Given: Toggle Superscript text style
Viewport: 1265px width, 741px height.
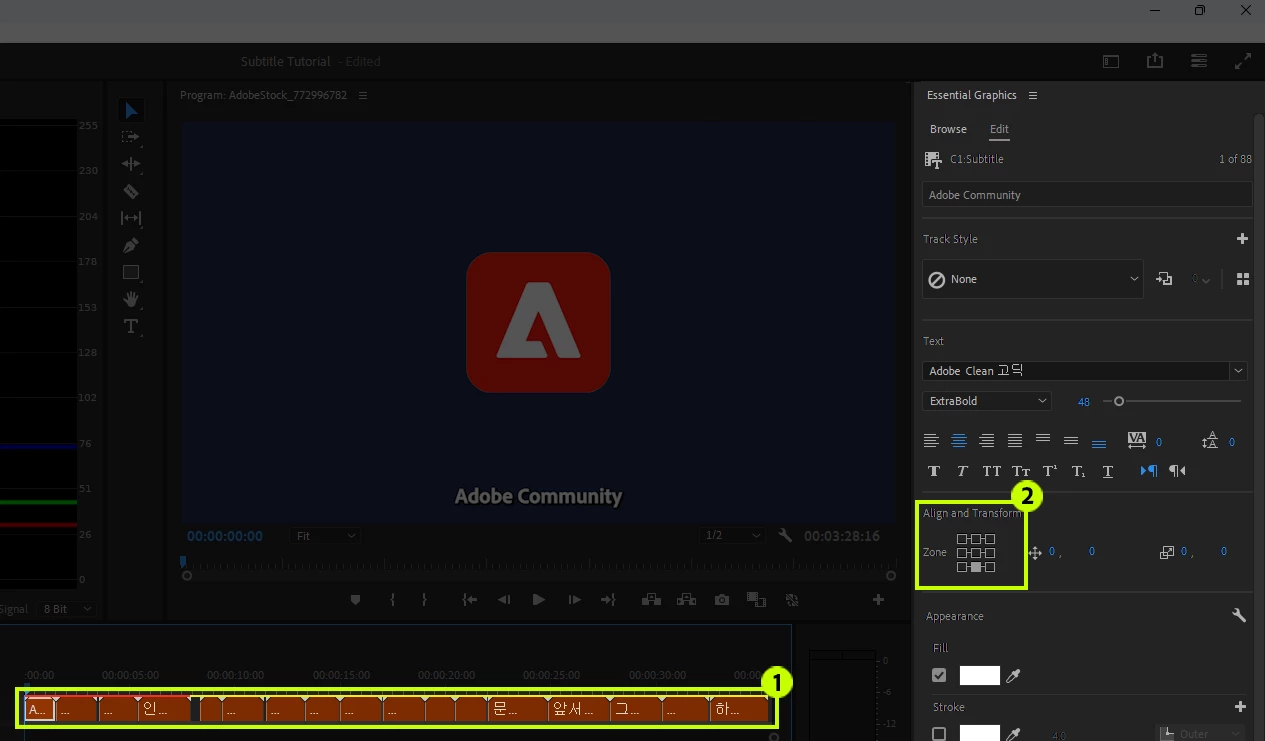Looking at the screenshot, I should coord(1050,471).
